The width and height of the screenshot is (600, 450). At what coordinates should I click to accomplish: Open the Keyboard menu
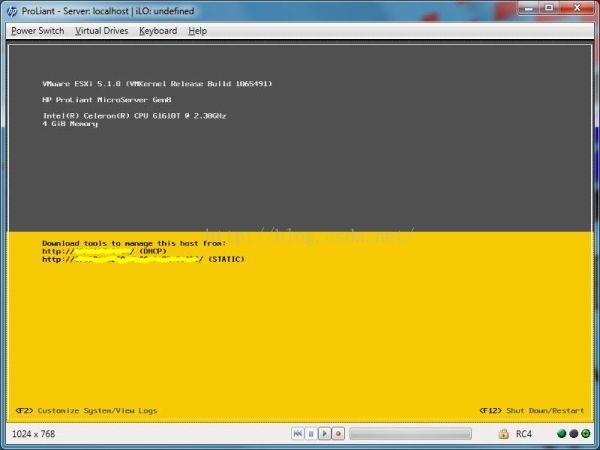pyautogui.click(x=158, y=31)
